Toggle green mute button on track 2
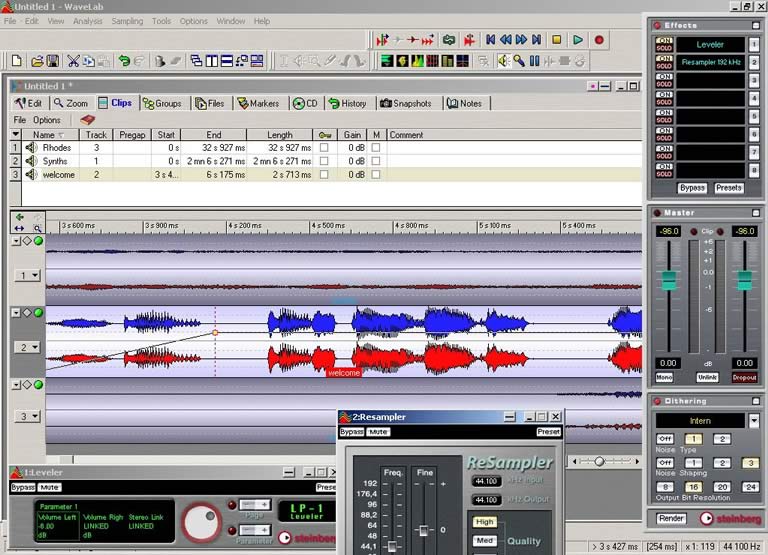Viewport: 768px width, 555px height. [38, 313]
